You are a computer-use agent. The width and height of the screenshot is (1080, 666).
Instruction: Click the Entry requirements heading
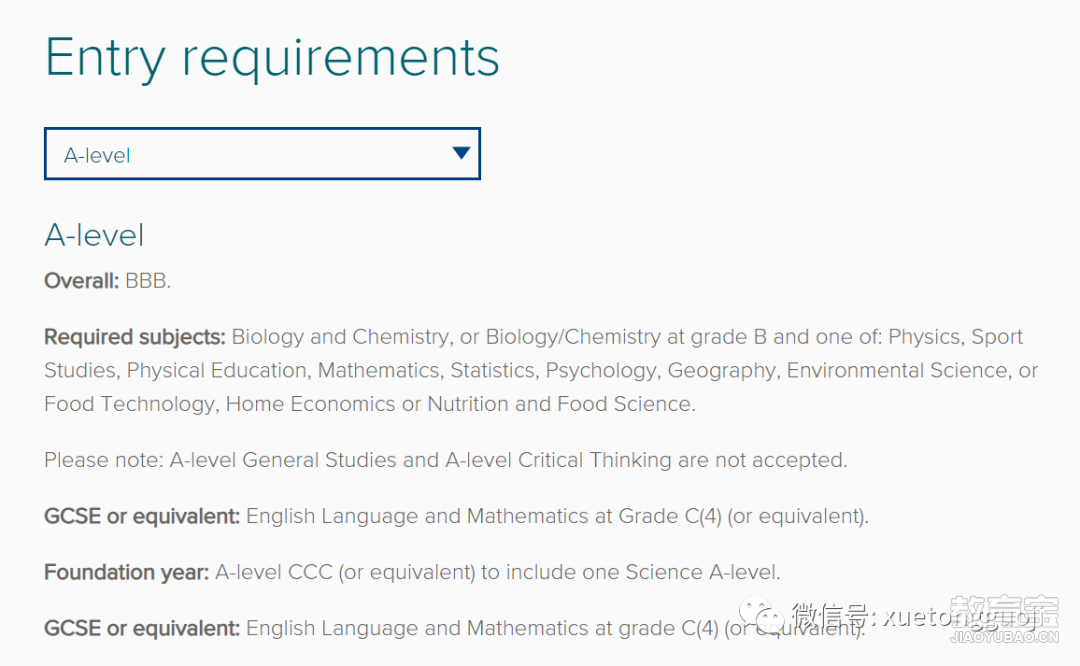272,58
